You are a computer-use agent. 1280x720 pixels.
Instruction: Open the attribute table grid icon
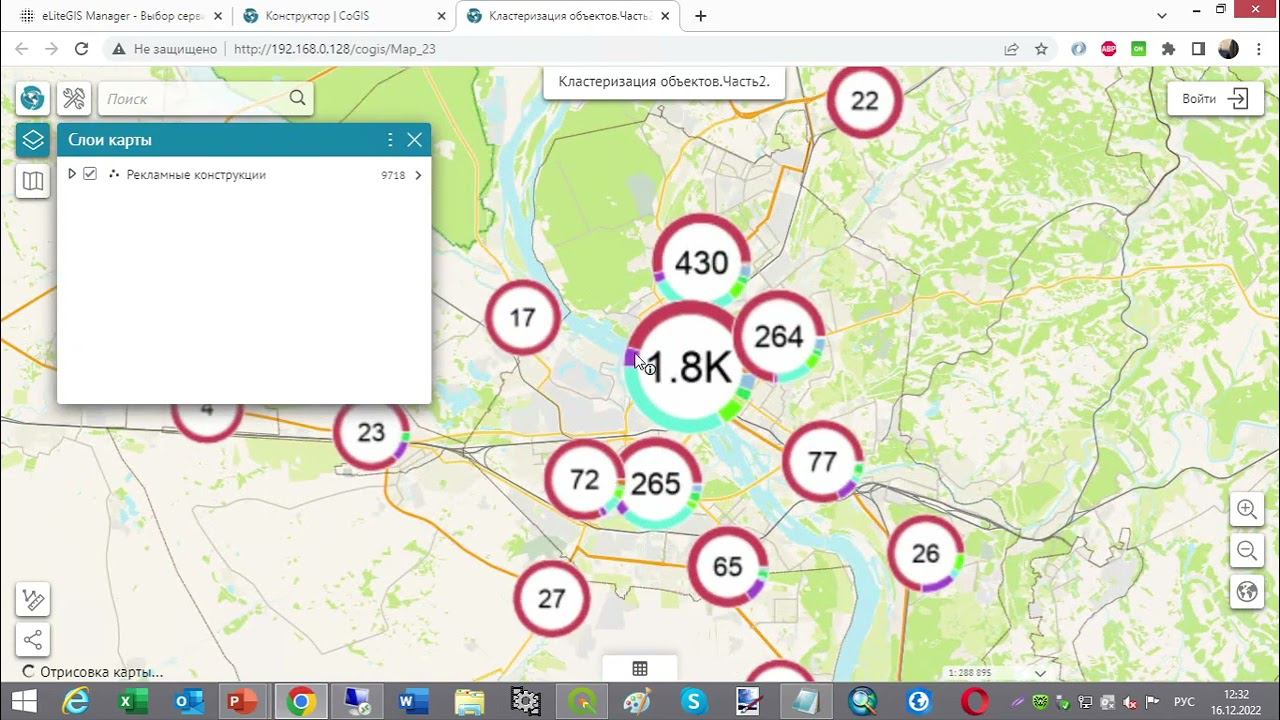640,668
